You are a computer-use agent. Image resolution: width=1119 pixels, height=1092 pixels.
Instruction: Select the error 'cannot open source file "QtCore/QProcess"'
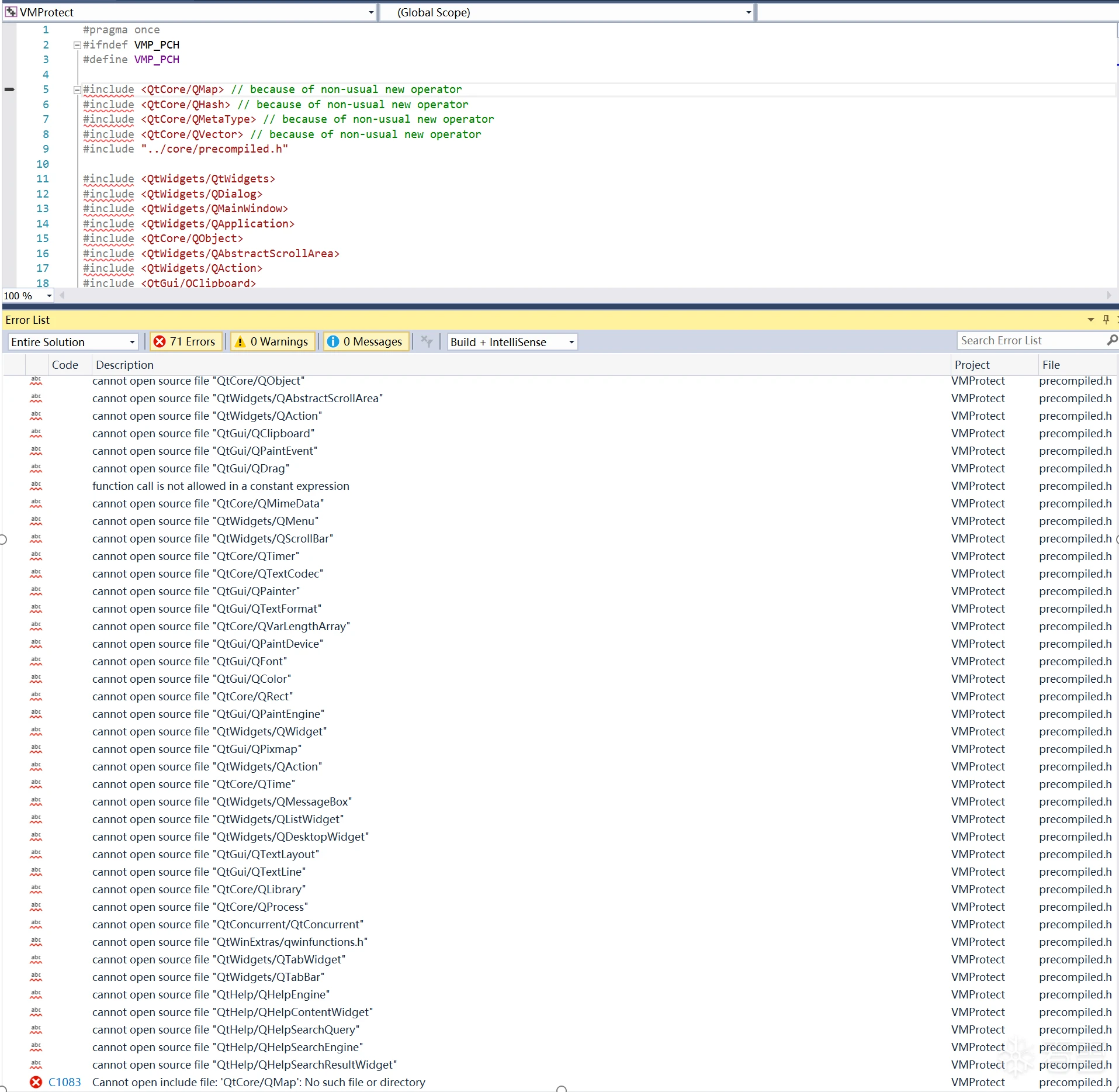(200, 907)
